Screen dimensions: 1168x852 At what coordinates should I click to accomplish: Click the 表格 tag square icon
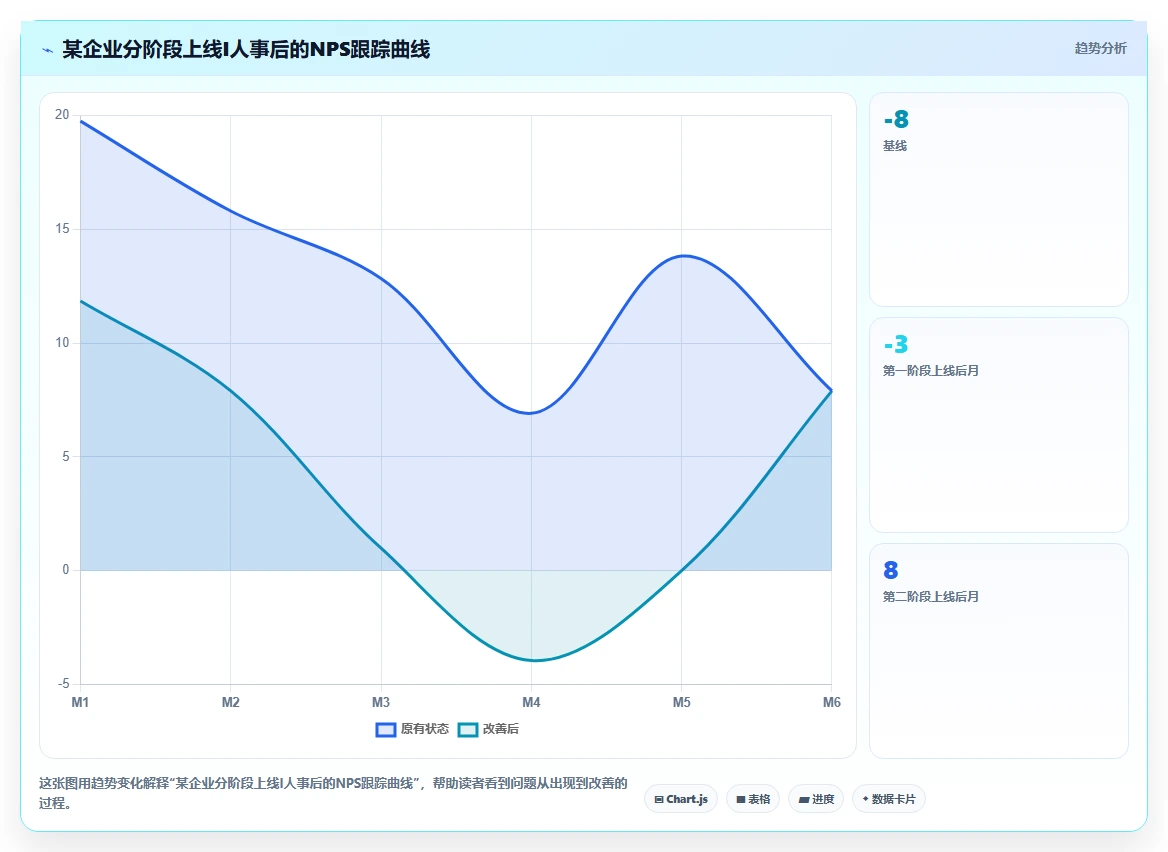(x=740, y=799)
